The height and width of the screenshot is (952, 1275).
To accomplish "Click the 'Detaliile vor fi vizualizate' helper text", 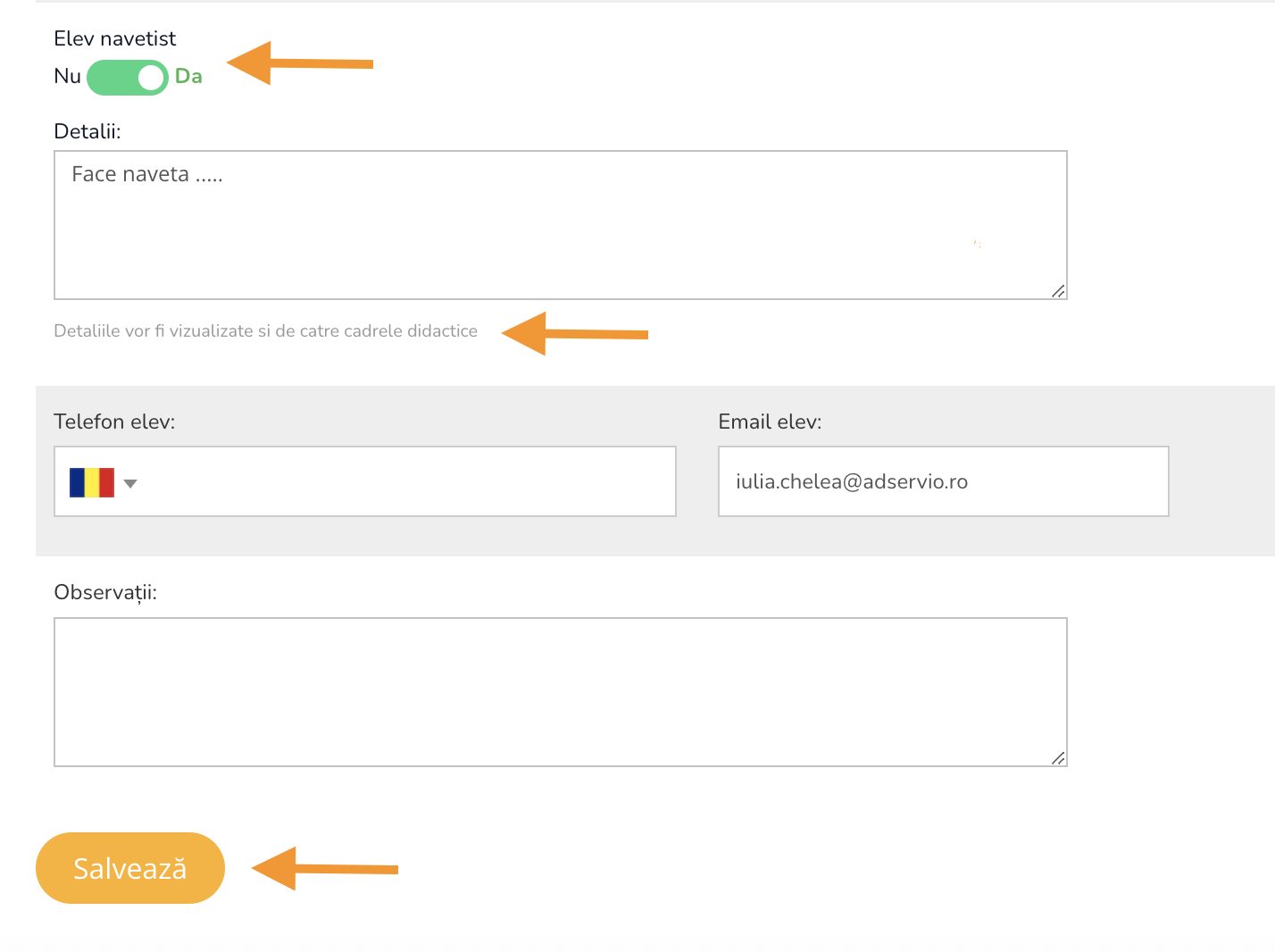I will (x=265, y=331).
